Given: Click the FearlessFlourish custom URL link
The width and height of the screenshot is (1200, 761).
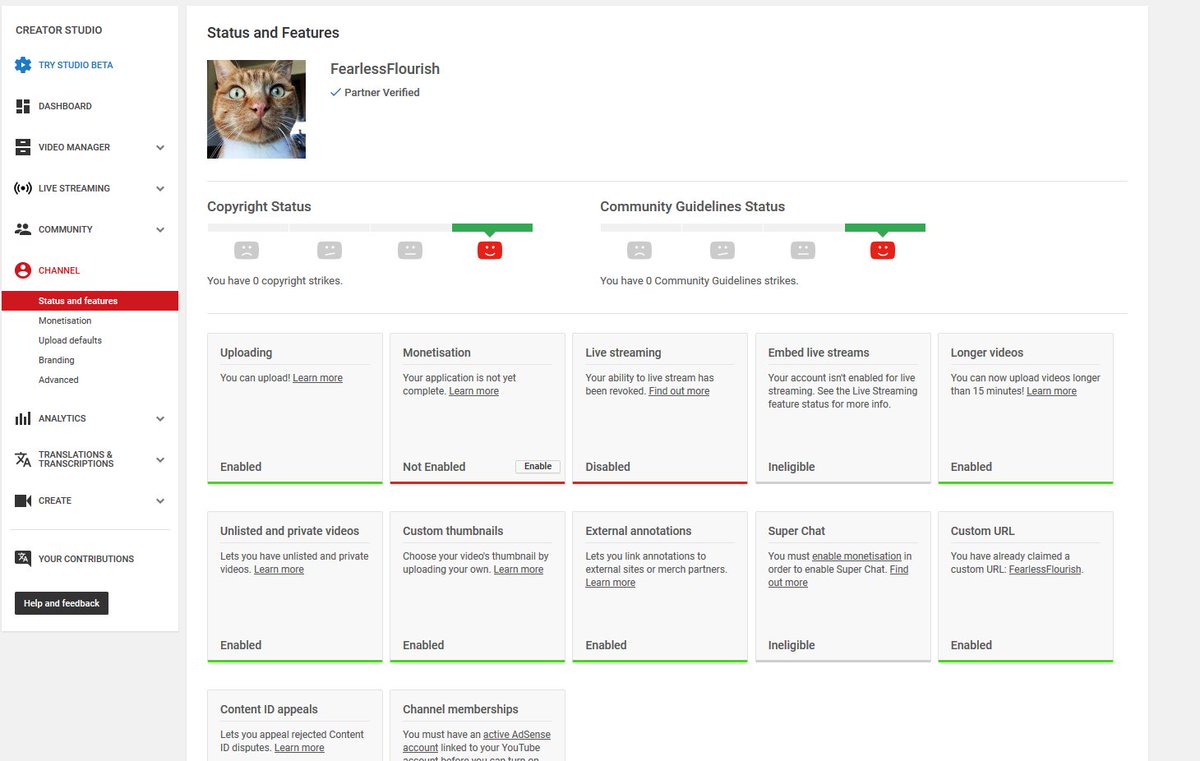Looking at the screenshot, I should (1045, 569).
